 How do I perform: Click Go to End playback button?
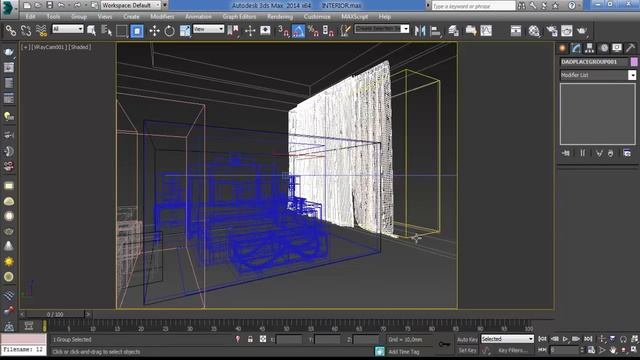pyautogui.click(x=588, y=339)
